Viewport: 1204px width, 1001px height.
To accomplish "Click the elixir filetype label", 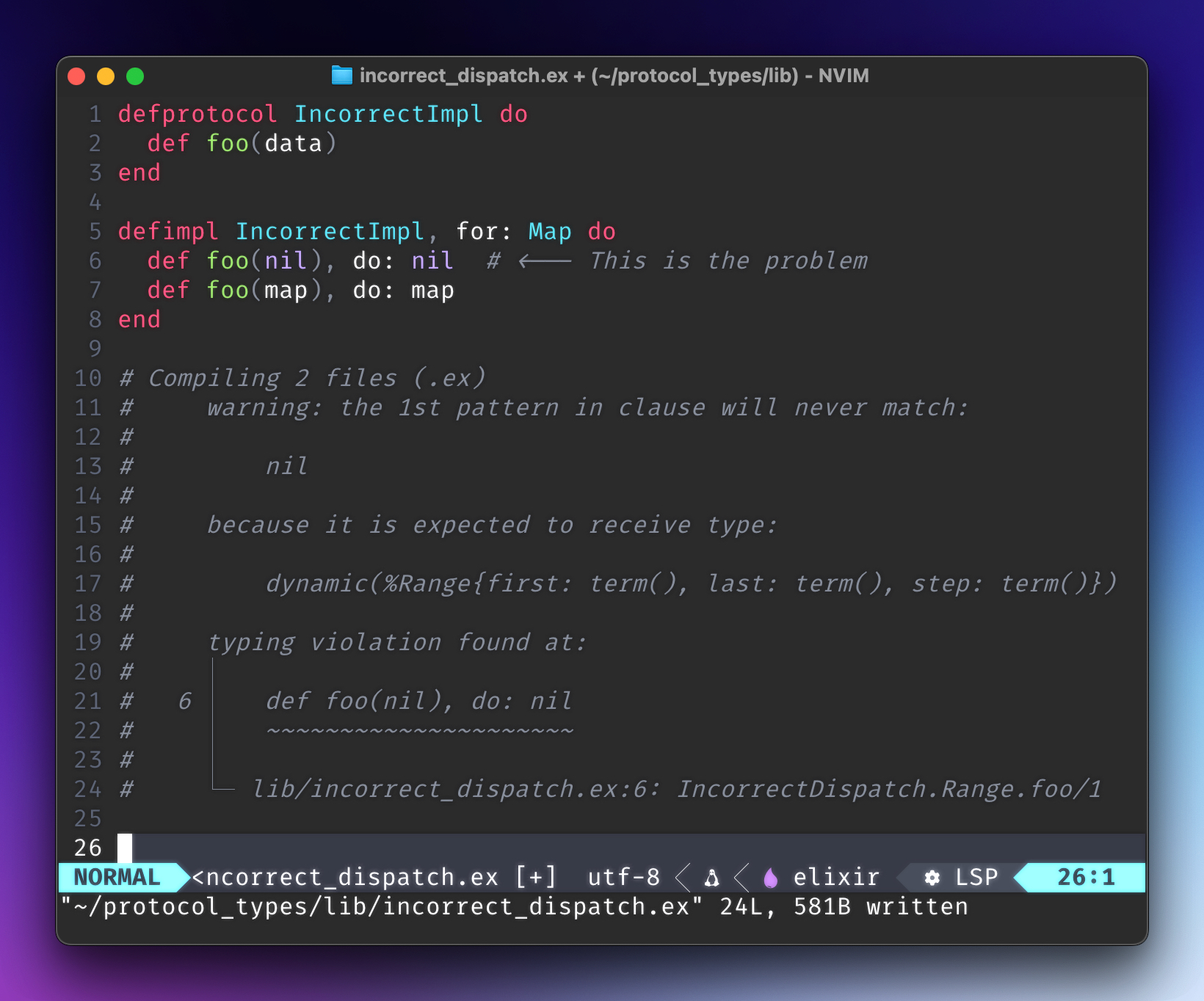I will point(836,878).
